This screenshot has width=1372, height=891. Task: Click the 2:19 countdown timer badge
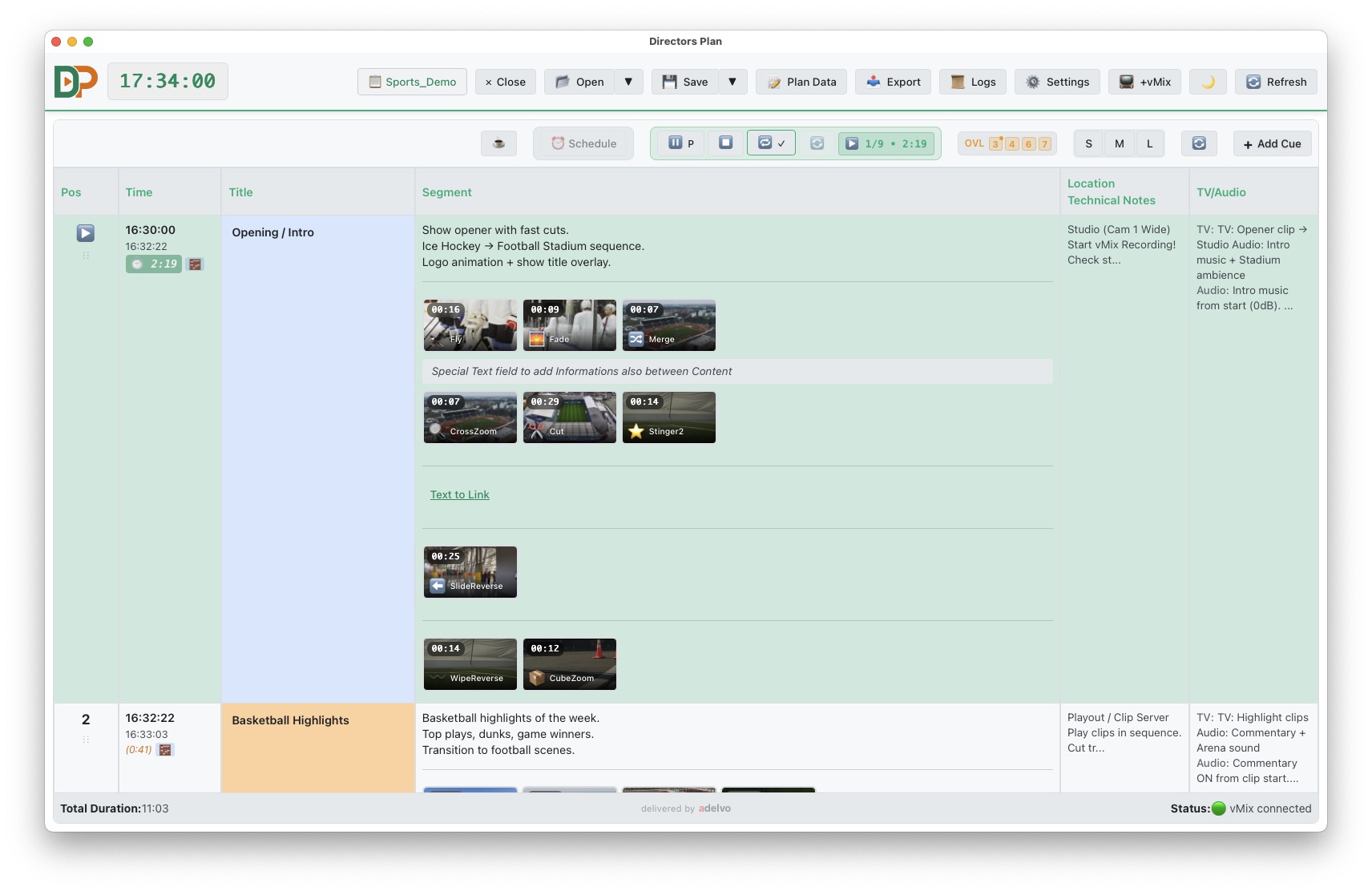pos(155,263)
